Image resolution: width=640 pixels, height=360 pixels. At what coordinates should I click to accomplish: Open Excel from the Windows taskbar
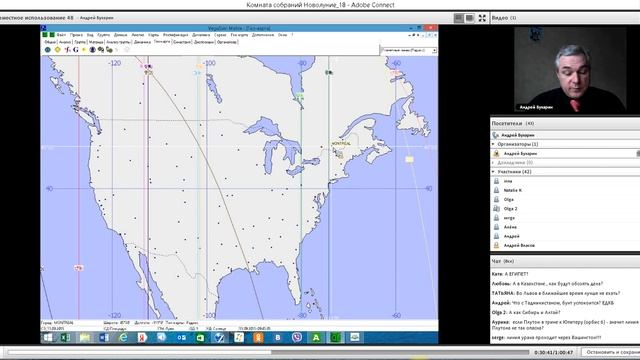click(65, 338)
